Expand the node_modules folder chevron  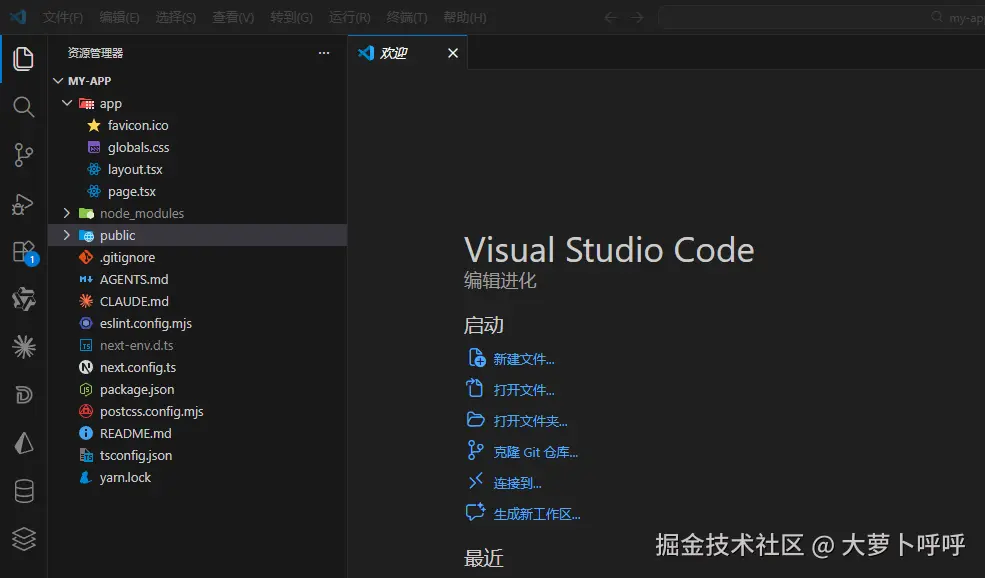coord(67,213)
